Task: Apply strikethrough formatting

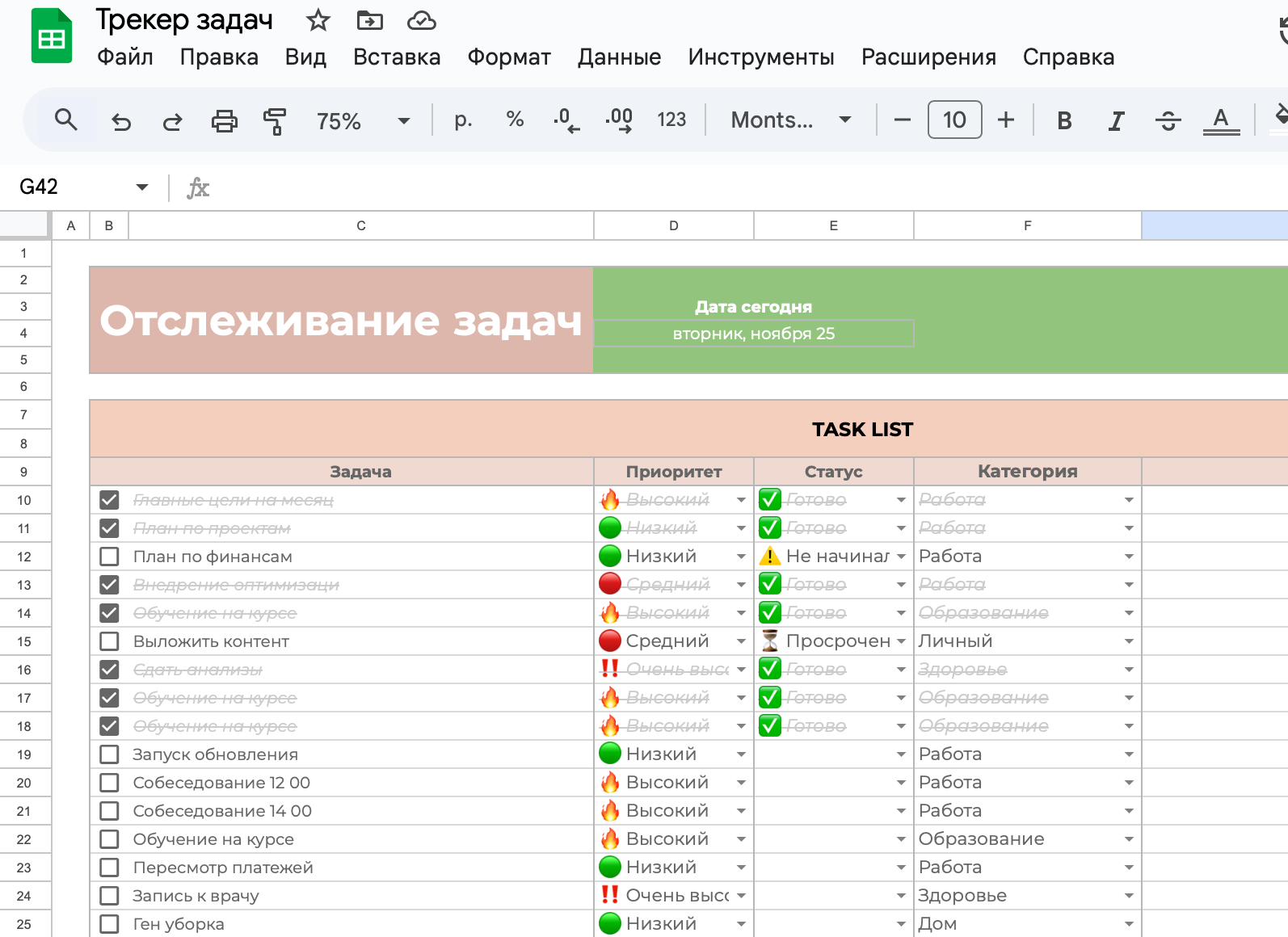Action: [x=1168, y=121]
